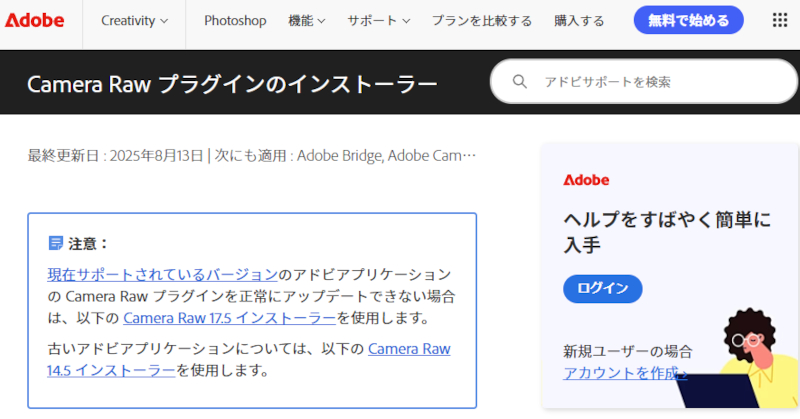Open プランを比較する nav item

[482, 20]
